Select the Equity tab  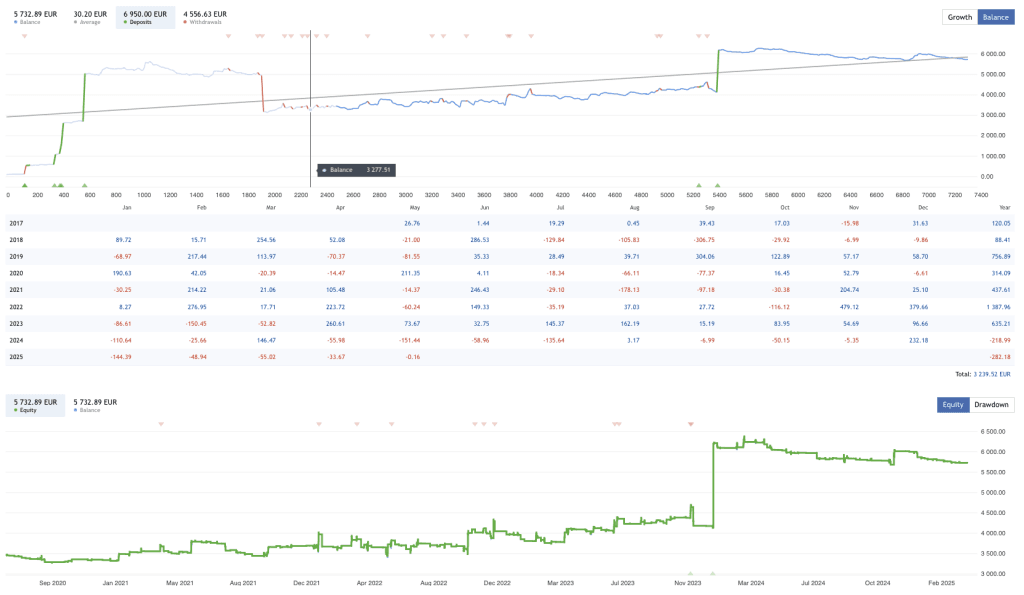coord(952,404)
